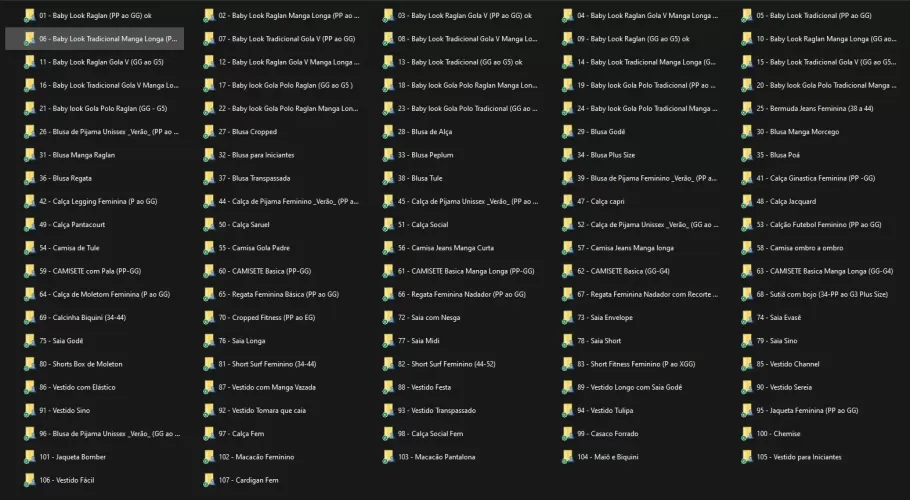Select the 74 - Saia Evasê folder icon
Image resolution: width=910 pixels, height=500 pixels.
click(x=747, y=318)
